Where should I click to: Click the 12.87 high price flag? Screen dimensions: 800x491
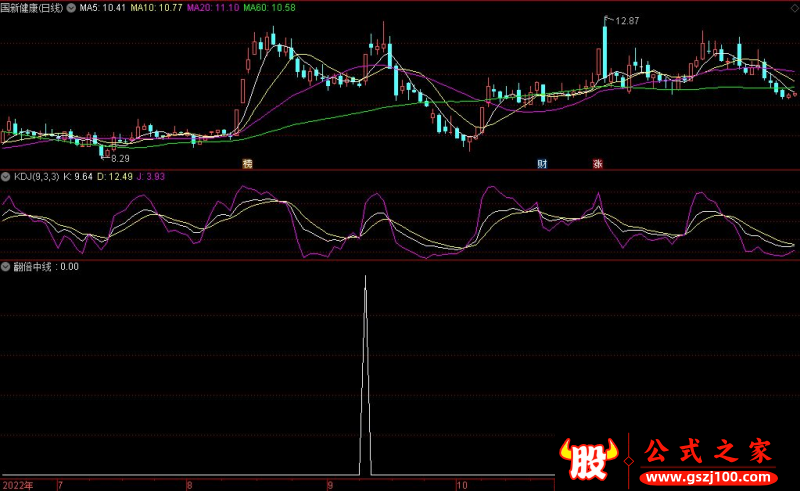[625, 20]
